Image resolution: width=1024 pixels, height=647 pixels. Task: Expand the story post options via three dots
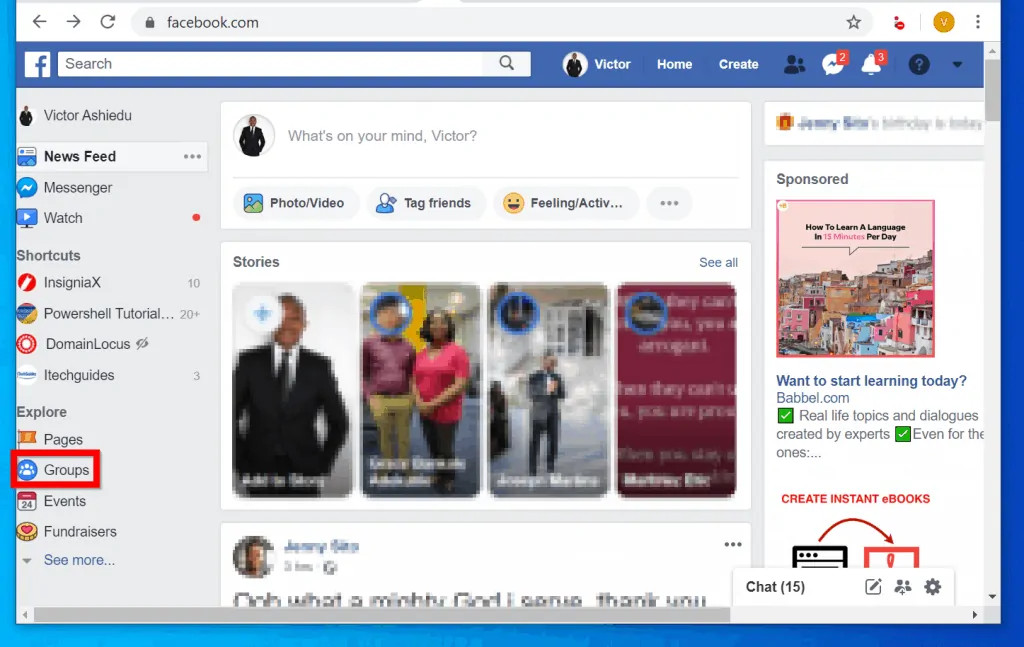732,542
